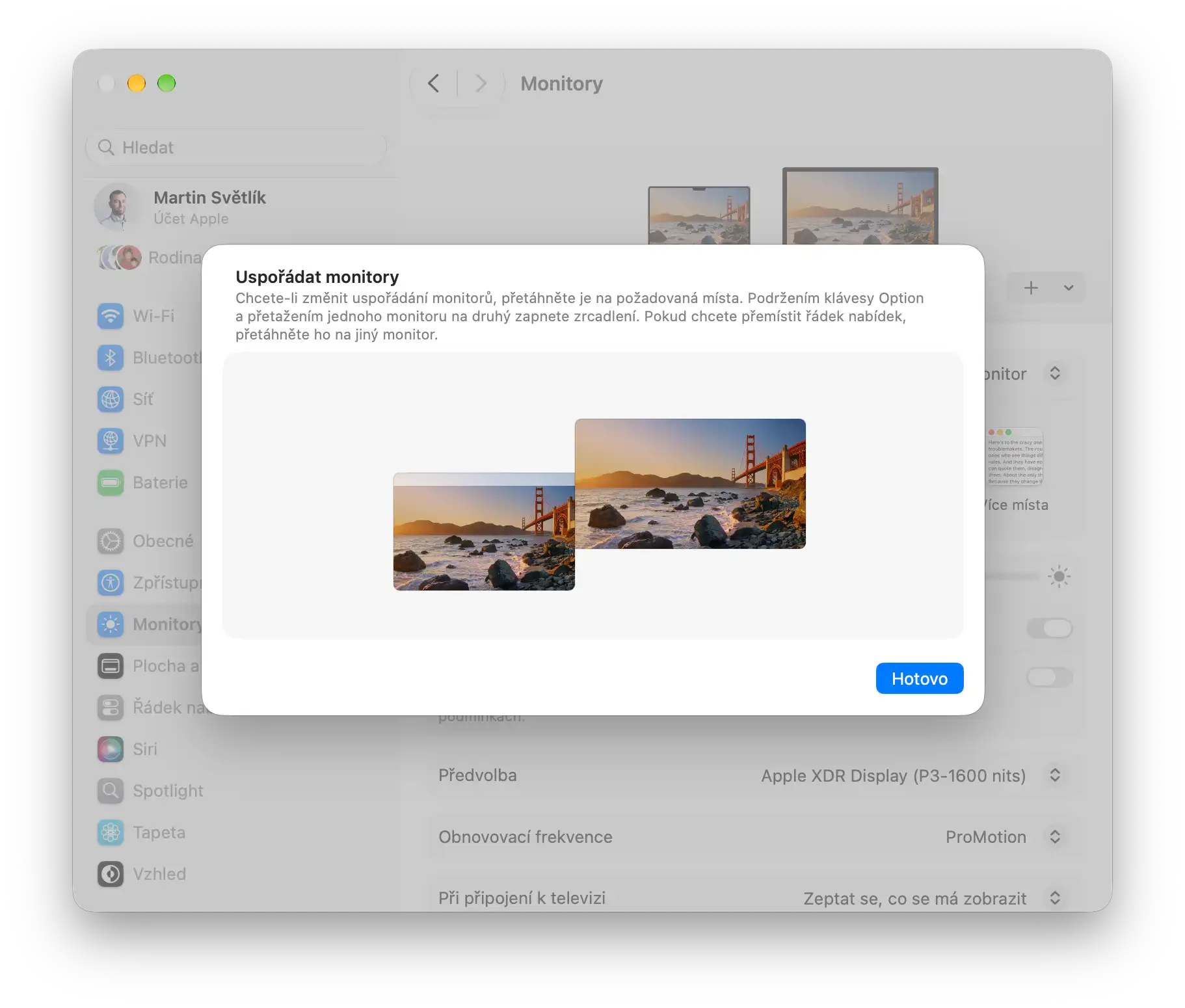The height and width of the screenshot is (1008, 1185).
Task: Open Spotlight in sidebar
Action: pyautogui.click(x=150, y=791)
